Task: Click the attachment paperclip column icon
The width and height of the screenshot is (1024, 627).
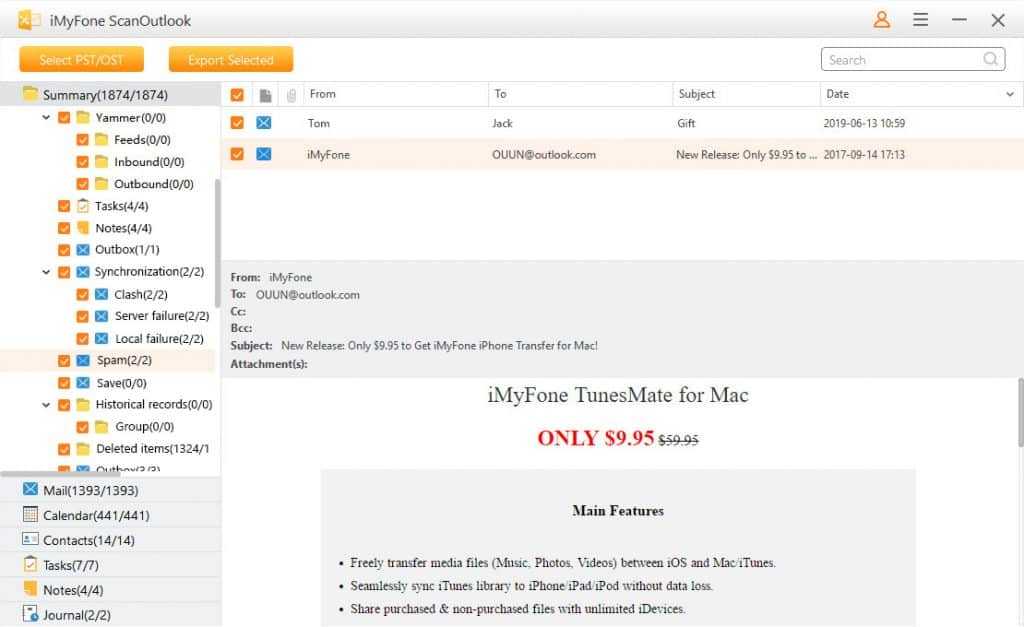Action: coord(291,95)
